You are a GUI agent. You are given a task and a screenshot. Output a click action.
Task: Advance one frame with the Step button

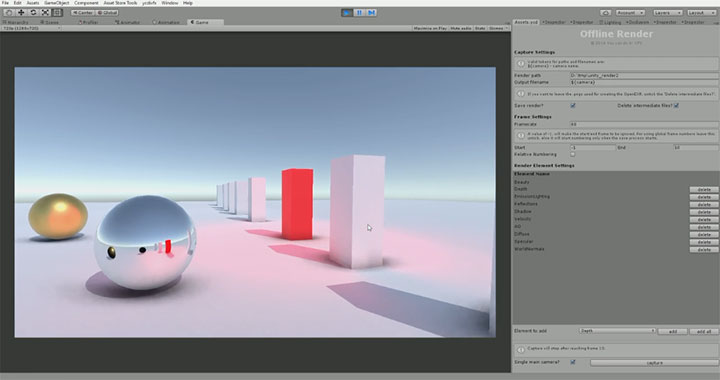coord(371,13)
